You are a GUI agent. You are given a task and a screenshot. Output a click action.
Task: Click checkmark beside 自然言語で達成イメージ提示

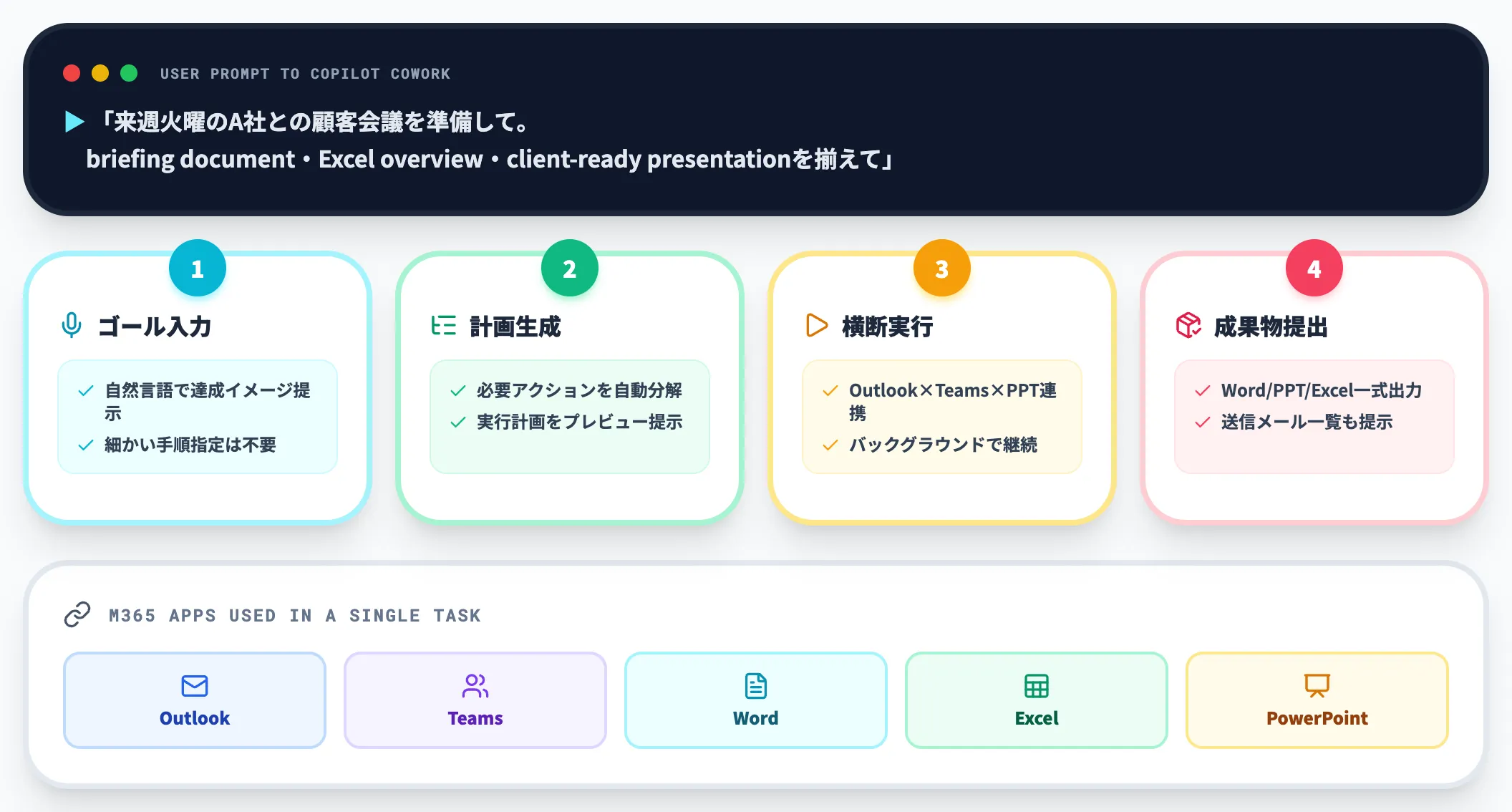86,391
